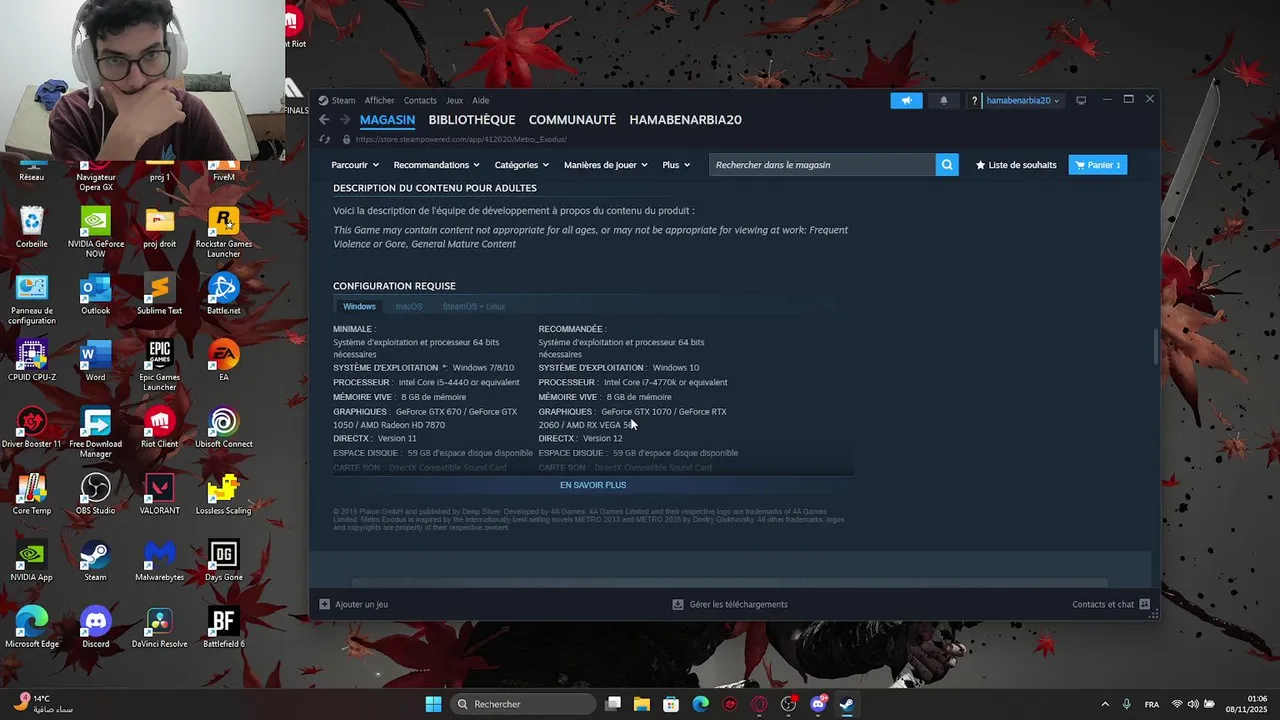Select Core Temp desktop icon

point(32,494)
